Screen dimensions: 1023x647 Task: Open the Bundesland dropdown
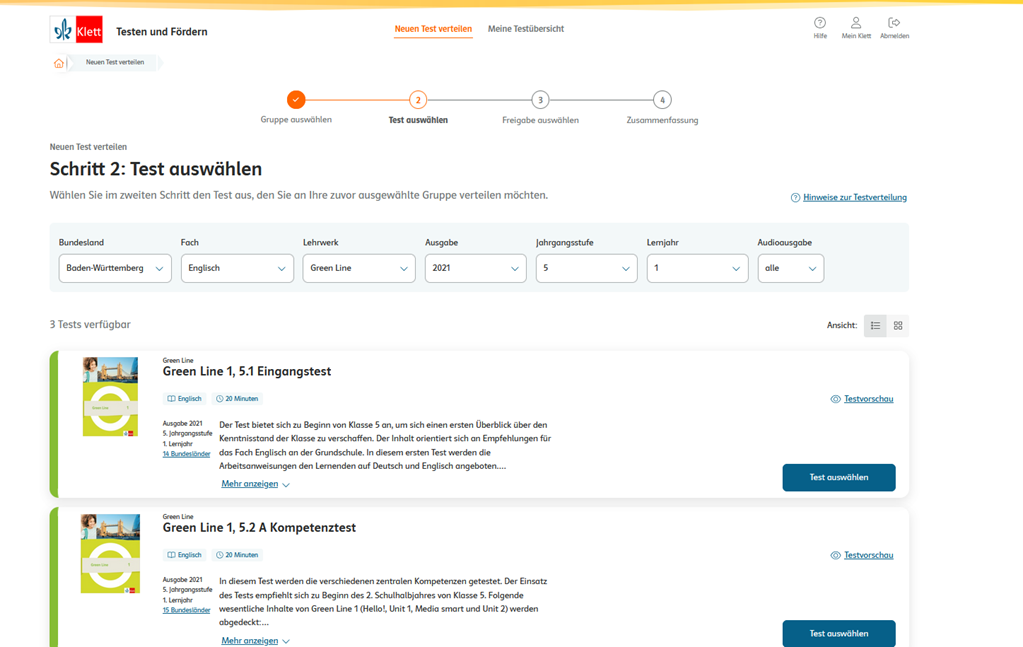point(115,268)
